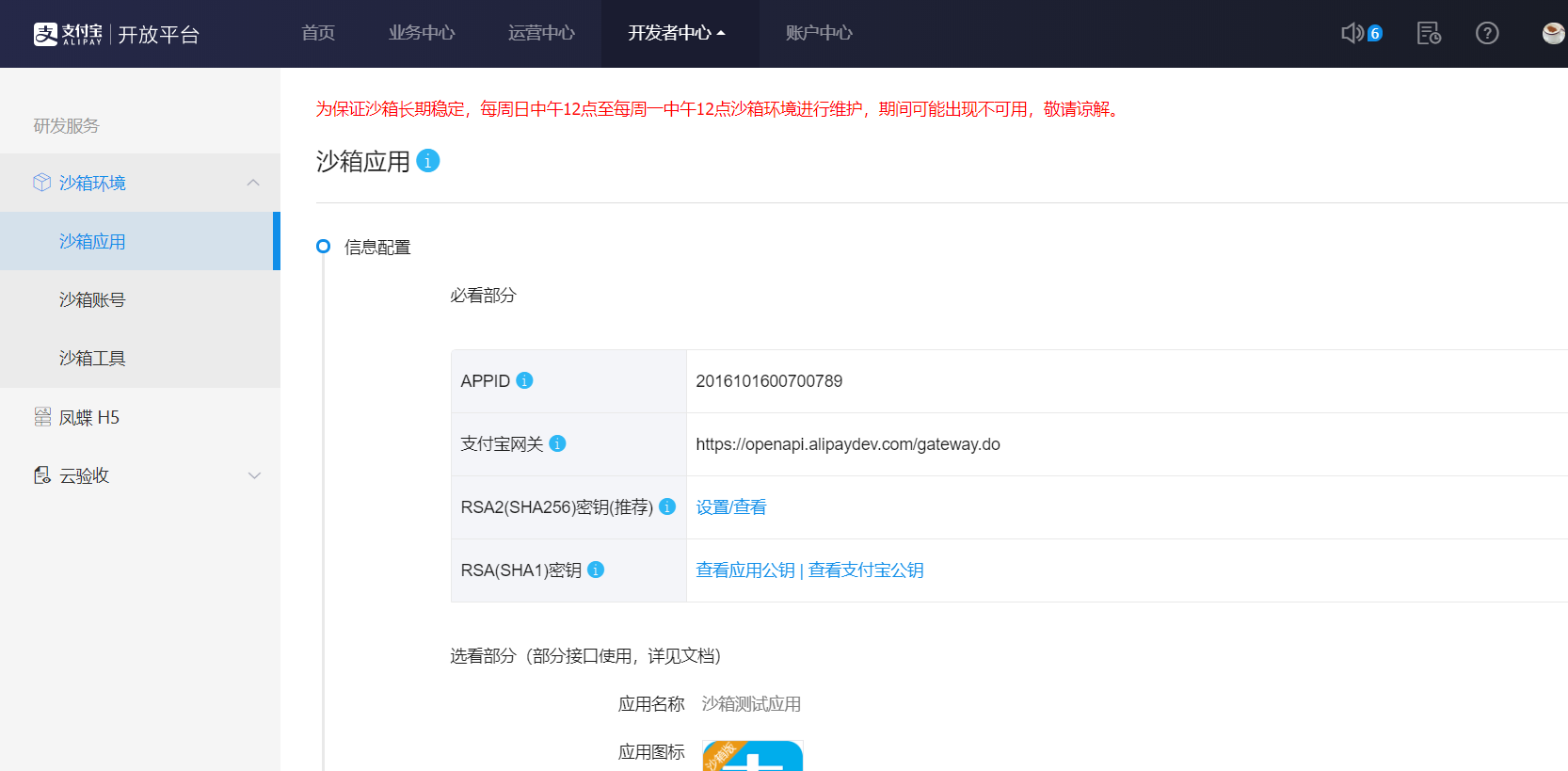Click the sandbox app icon thumbnail
Screen dimensions: 1568x771
tap(752, 756)
